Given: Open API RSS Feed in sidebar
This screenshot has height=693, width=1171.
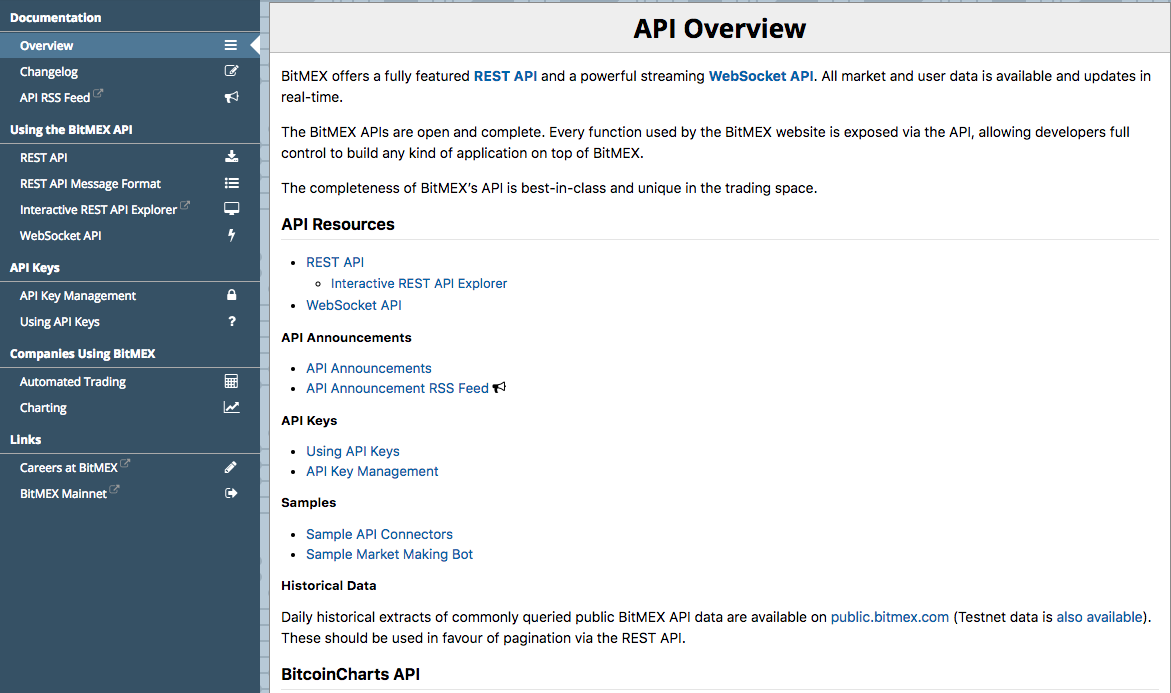Looking at the screenshot, I should pyautogui.click(x=130, y=98).
